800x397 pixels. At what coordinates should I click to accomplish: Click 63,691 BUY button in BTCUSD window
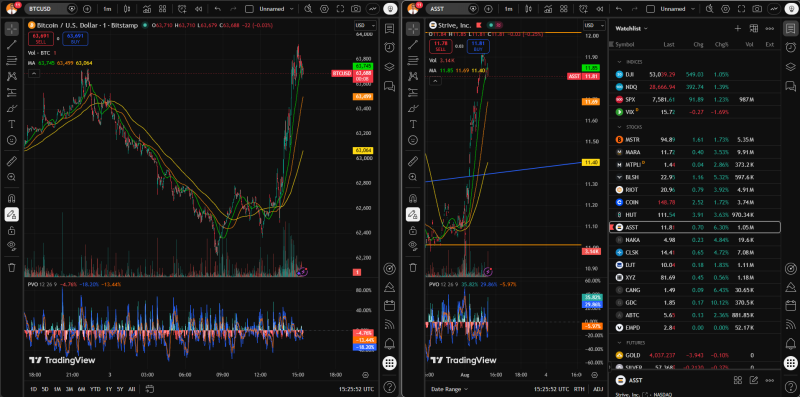[76, 38]
